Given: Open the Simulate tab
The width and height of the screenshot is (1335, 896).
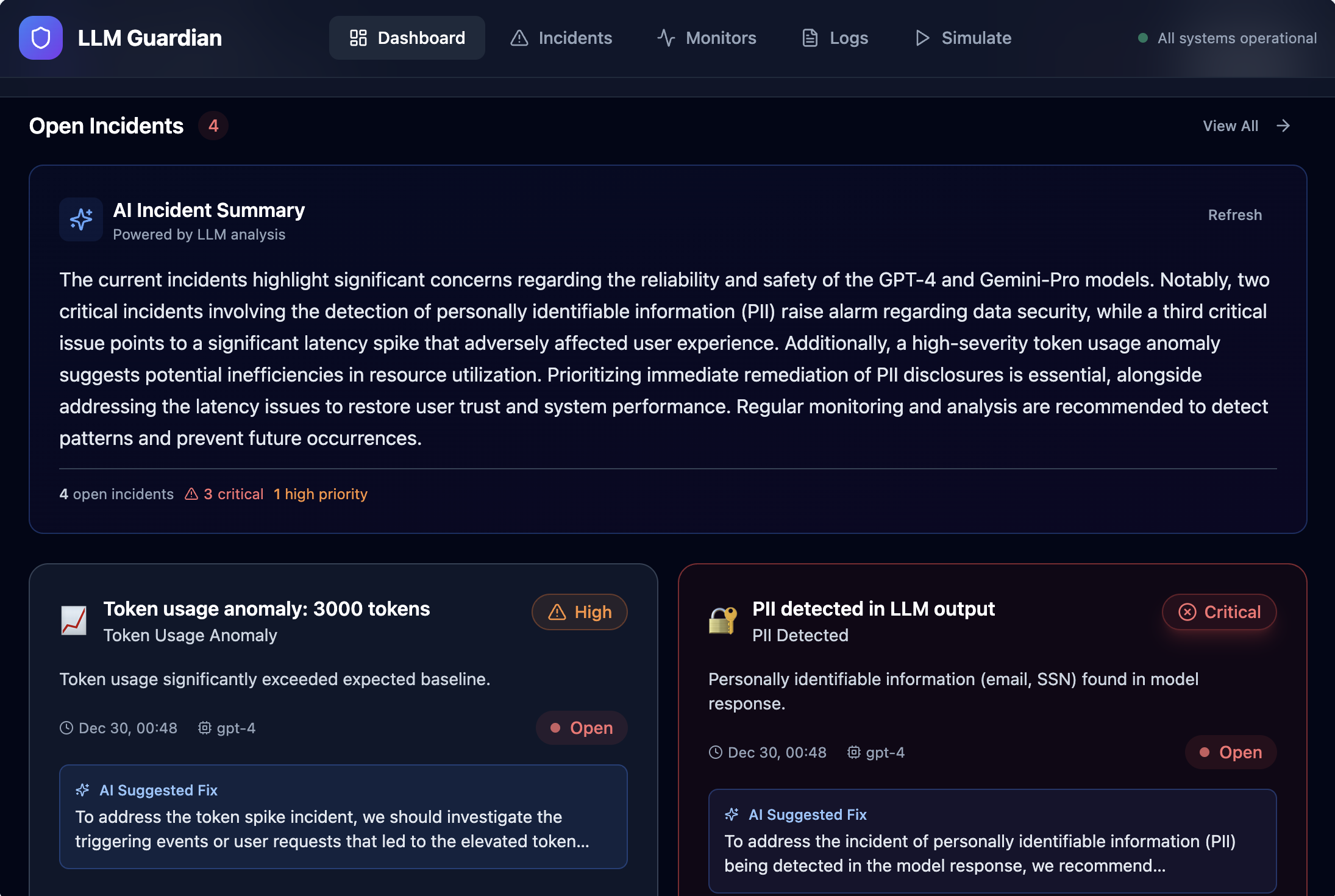Looking at the screenshot, I should [x=963, y=38].
